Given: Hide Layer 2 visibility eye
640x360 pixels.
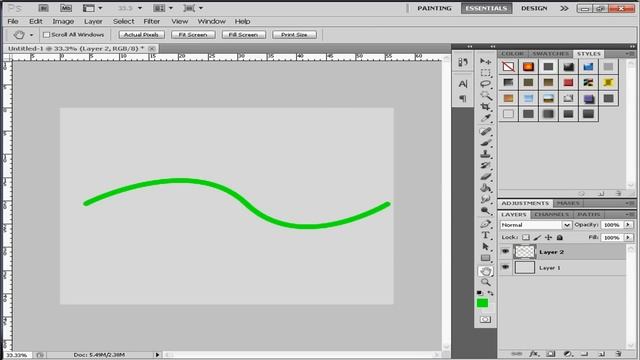Looking at the screenshot, I should (x=505, y=251).
